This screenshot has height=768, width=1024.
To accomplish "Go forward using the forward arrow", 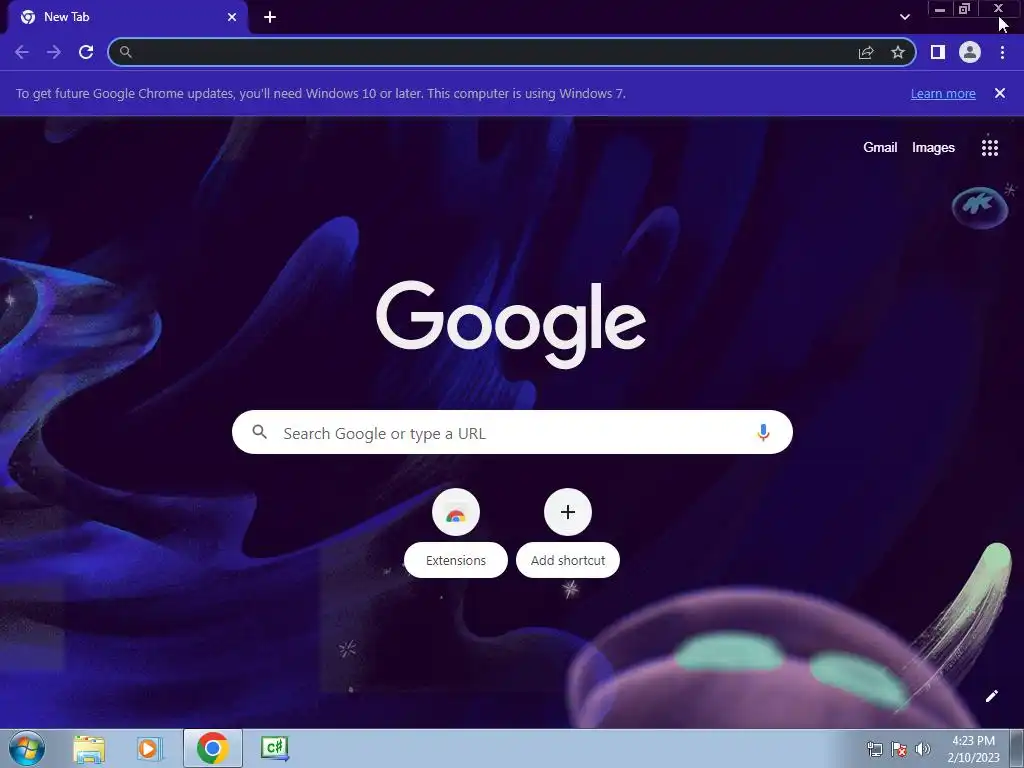I will click(54, 52).
